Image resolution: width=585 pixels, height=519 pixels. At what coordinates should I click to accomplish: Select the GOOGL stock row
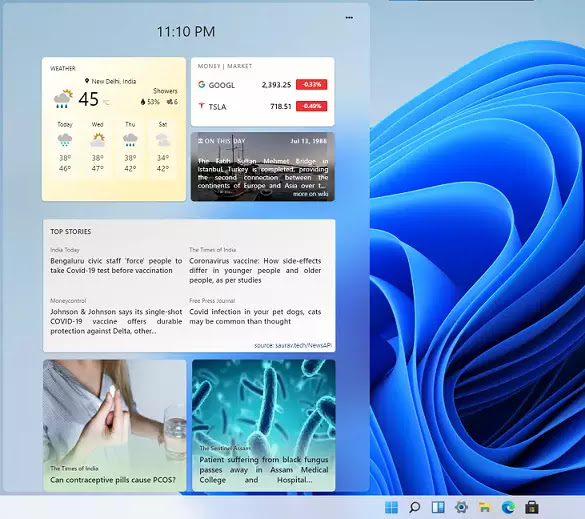pos(262,85)
